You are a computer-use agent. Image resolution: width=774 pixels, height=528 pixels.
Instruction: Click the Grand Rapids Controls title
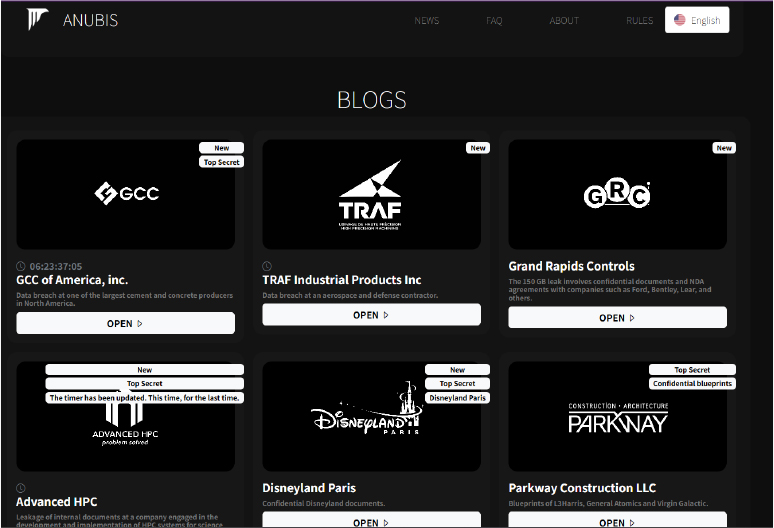[x=572, y=266]
